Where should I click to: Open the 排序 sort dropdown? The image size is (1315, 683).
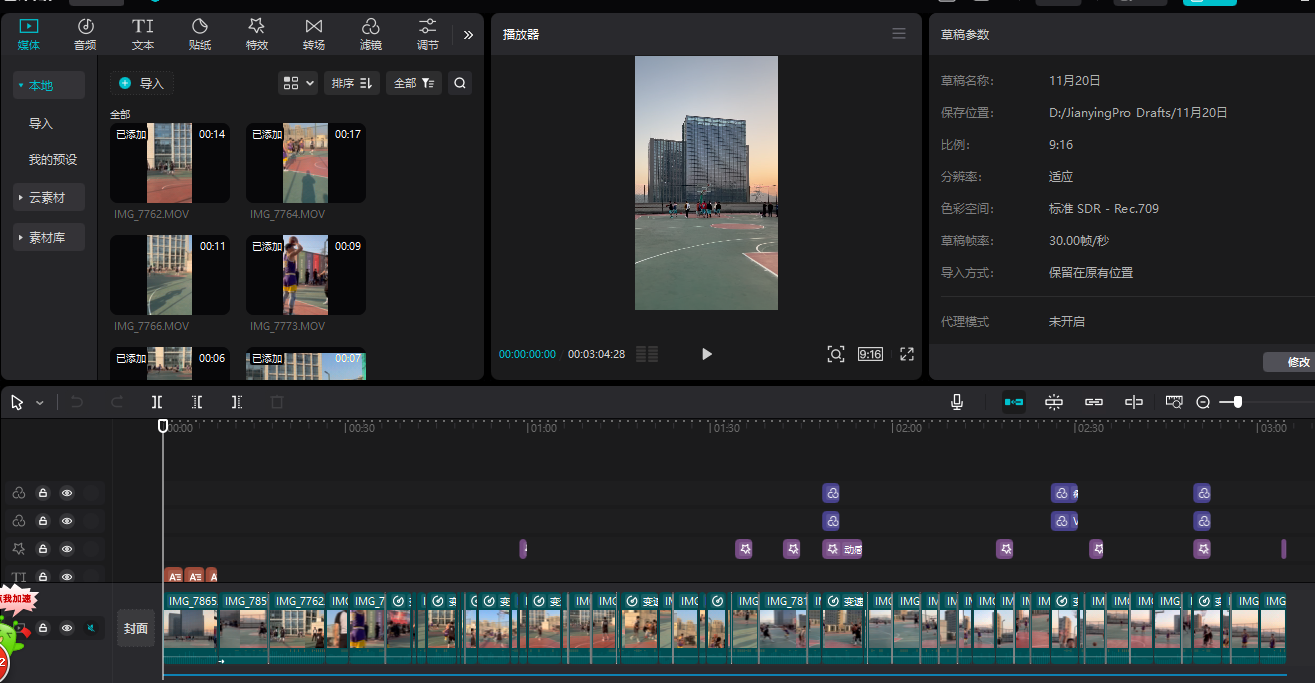point(352,83)
